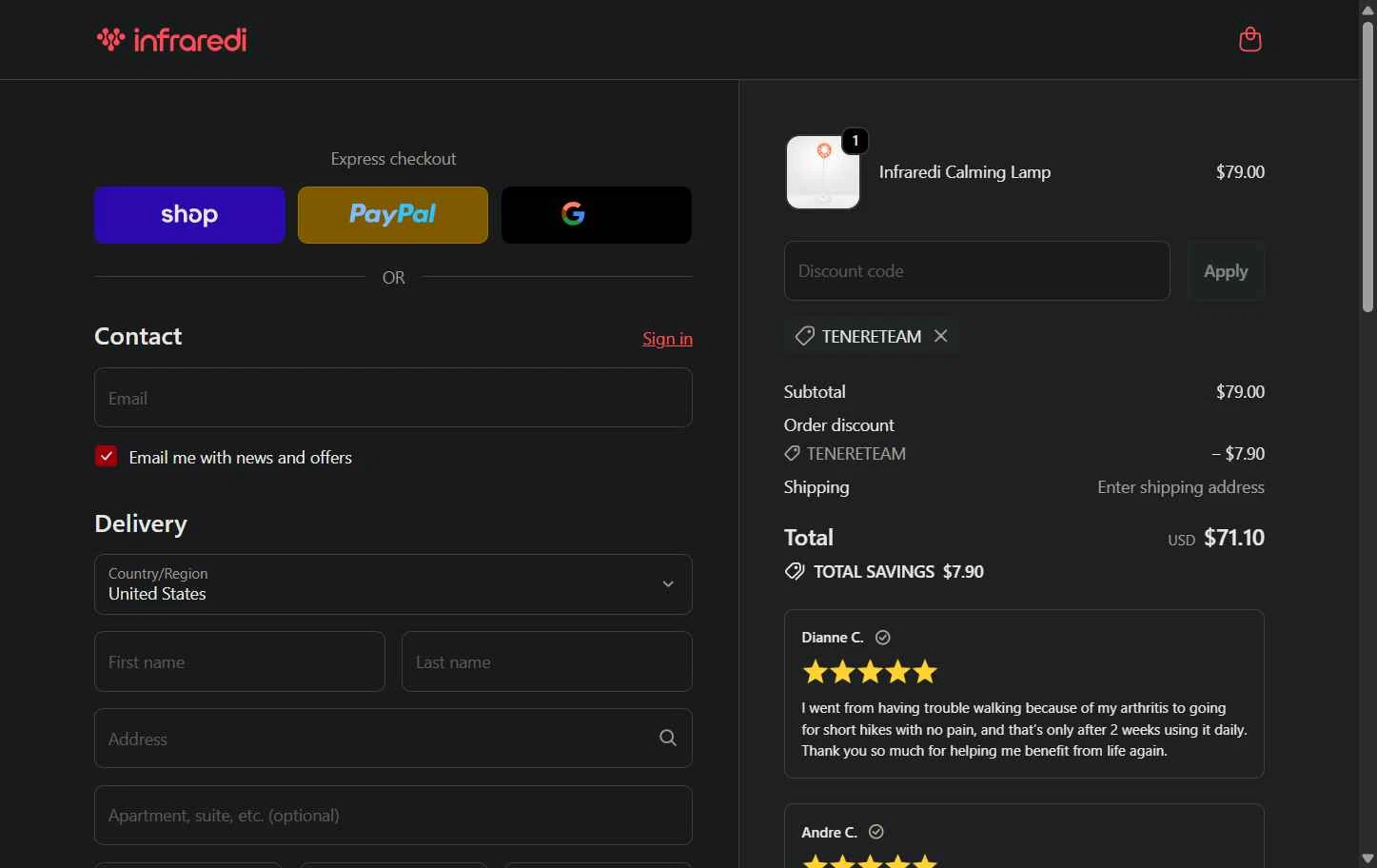Click the Infraredi Calming Lamp product name

click(965, 172)
